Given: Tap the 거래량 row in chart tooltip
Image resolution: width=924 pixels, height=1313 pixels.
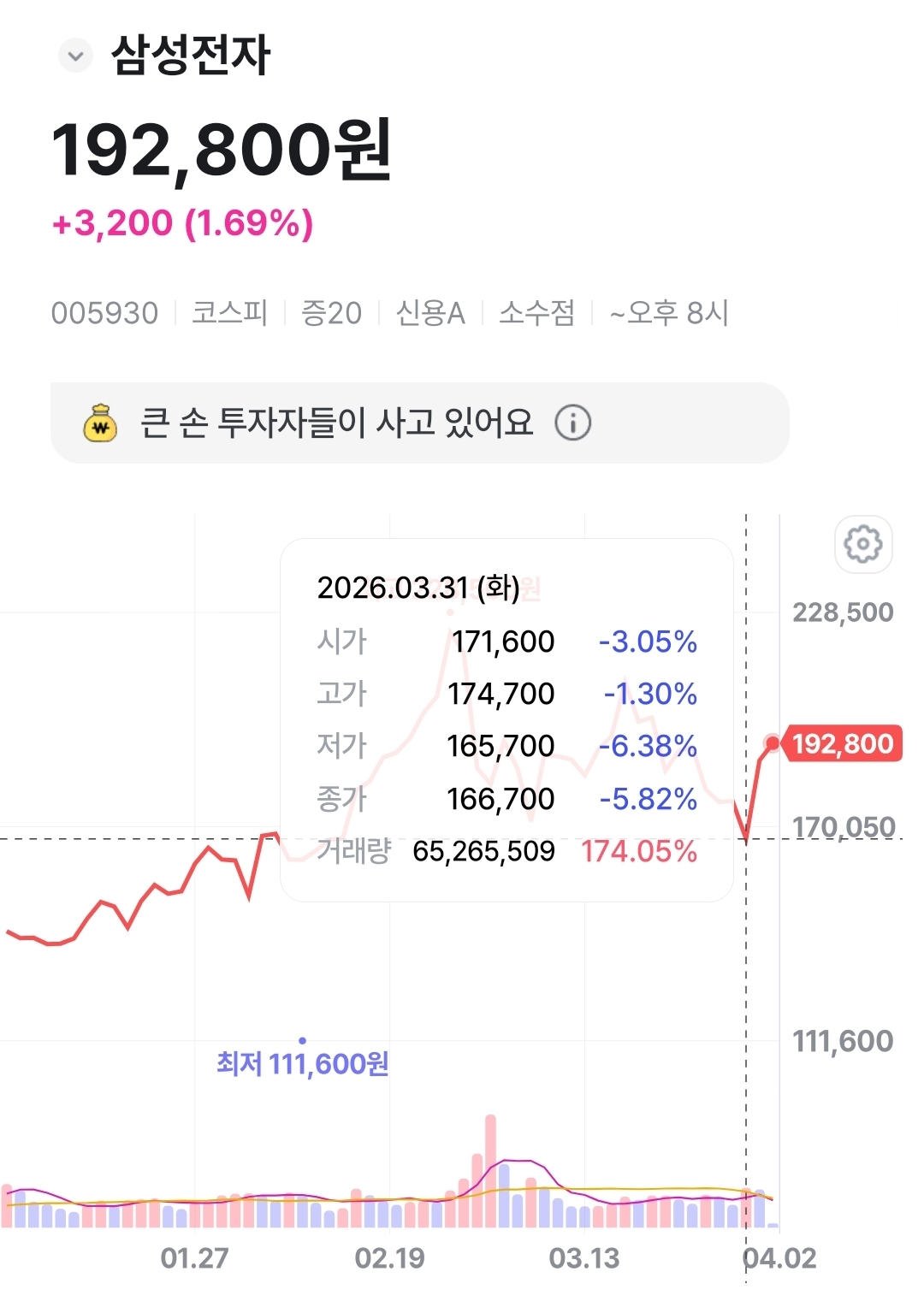Looking at the screenshot, I should [506, 851].
